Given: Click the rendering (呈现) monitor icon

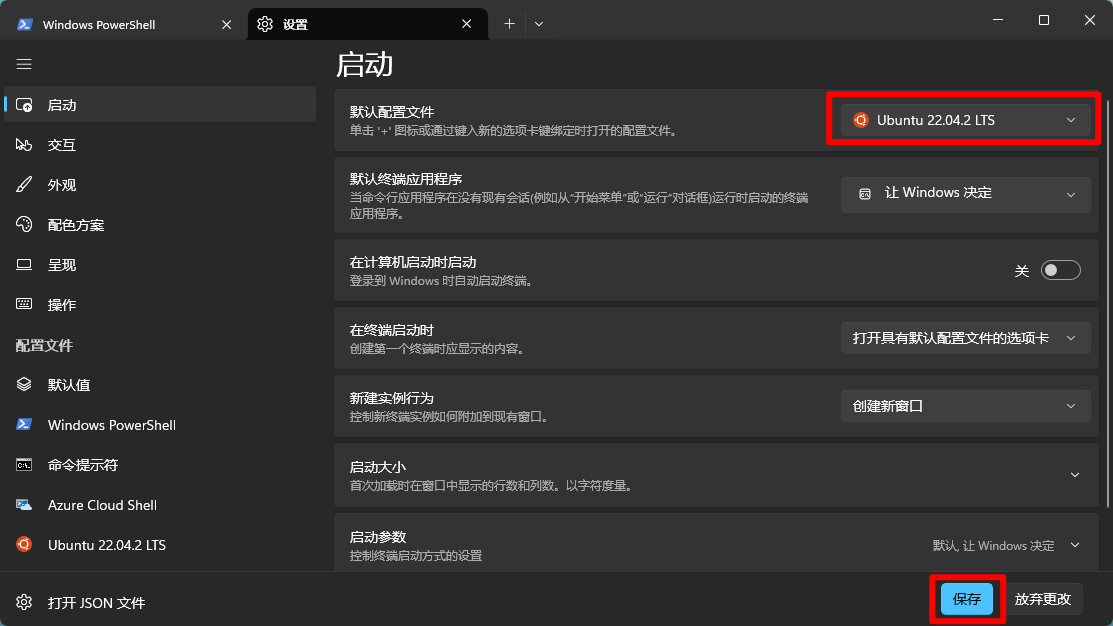Looking at the screenshot, I should click(24, 265).
